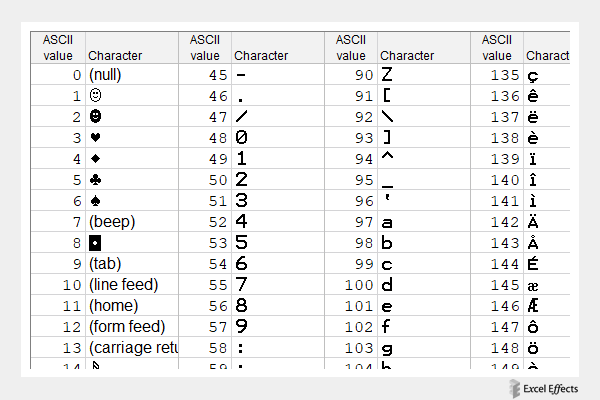The image size is (600, 400).
Task: Select the "(form feed)" cell
Action: (127, 327)
